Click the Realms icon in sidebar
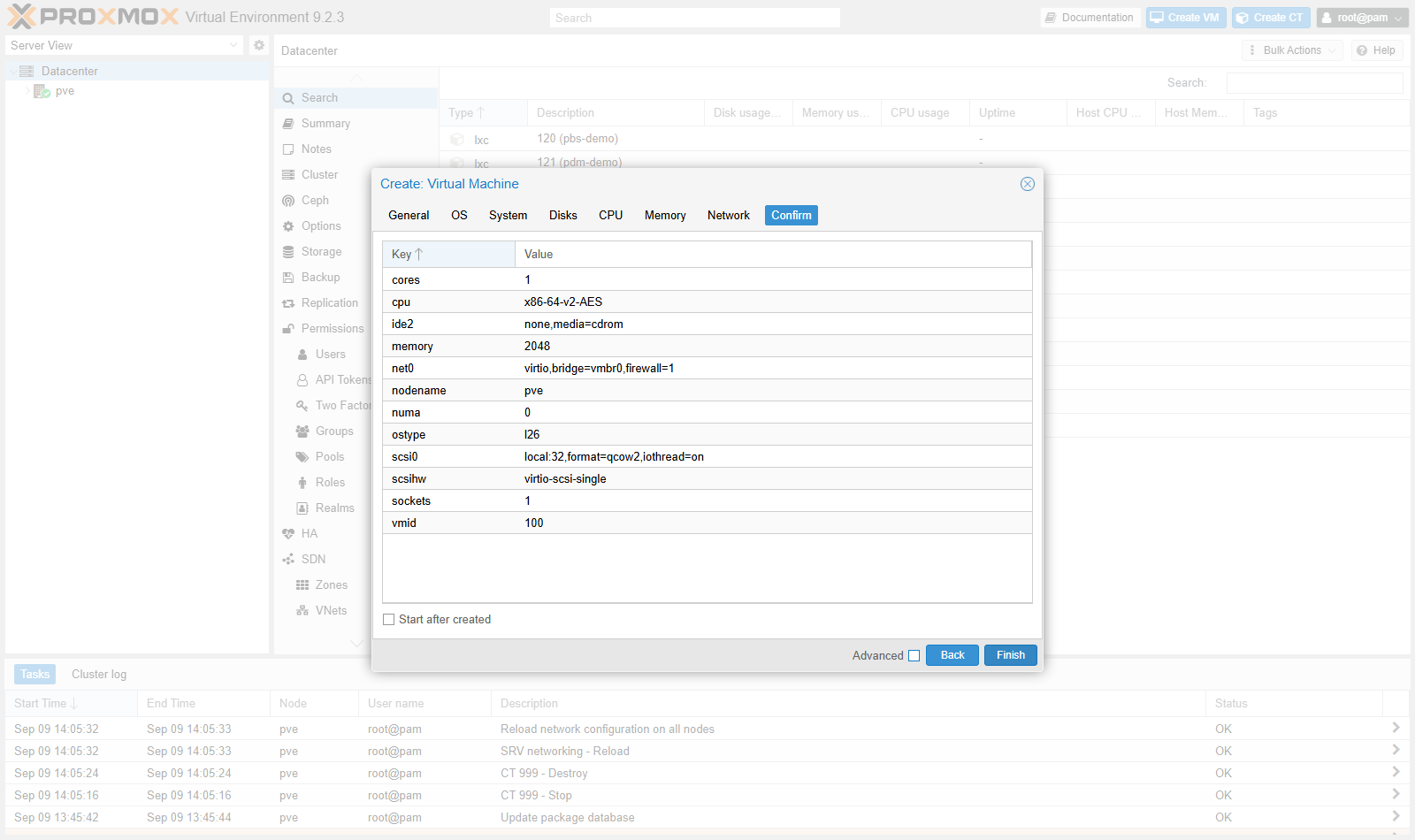Image resolution: width=1415 pixels, height=840 pixels. tap(302, 508)
